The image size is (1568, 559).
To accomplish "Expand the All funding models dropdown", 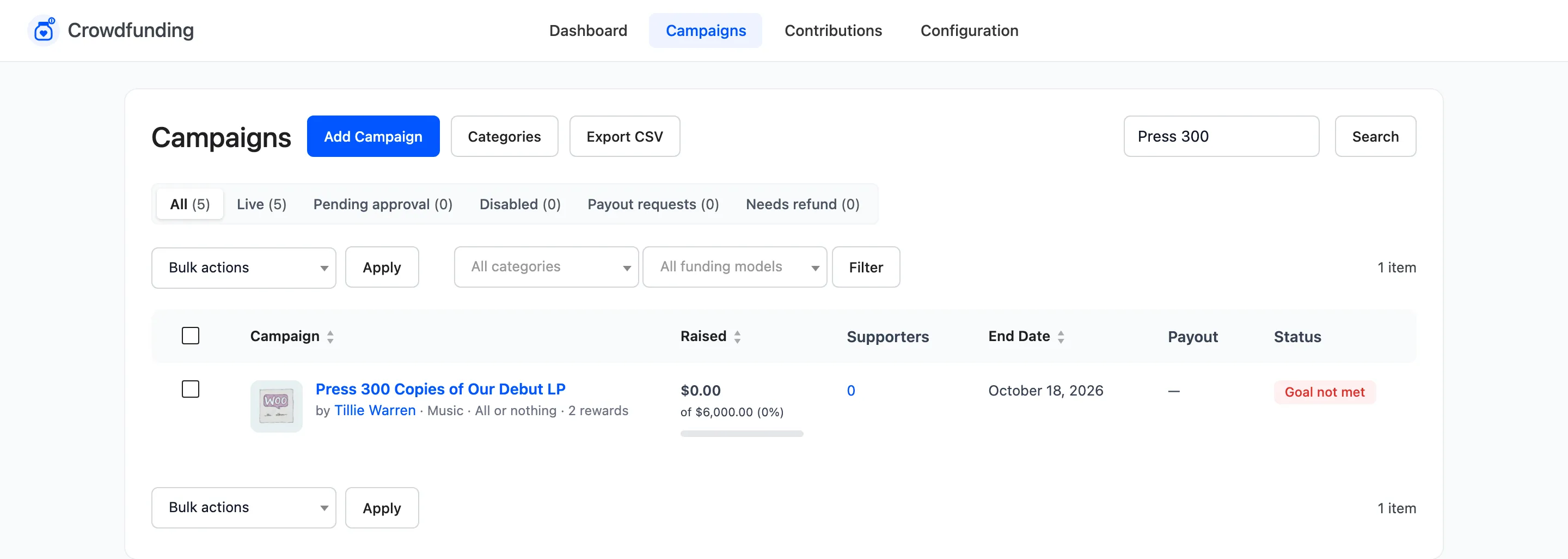I will (734, 267).
